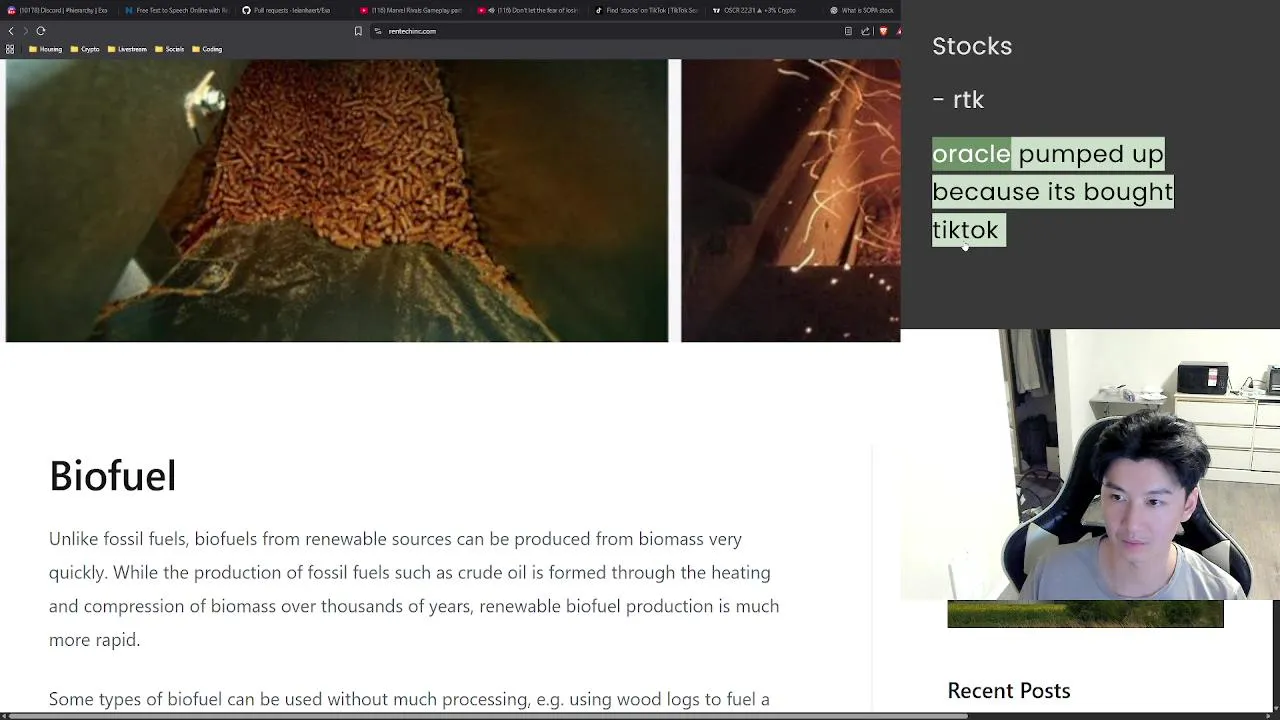Click the sentence starting "Some types of biofuel"

click(x=409, y=699)
